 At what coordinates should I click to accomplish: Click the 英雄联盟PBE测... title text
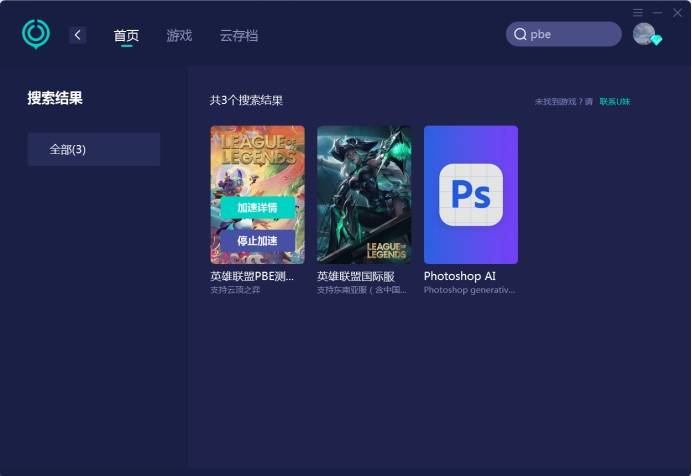[x=252, y=276]
